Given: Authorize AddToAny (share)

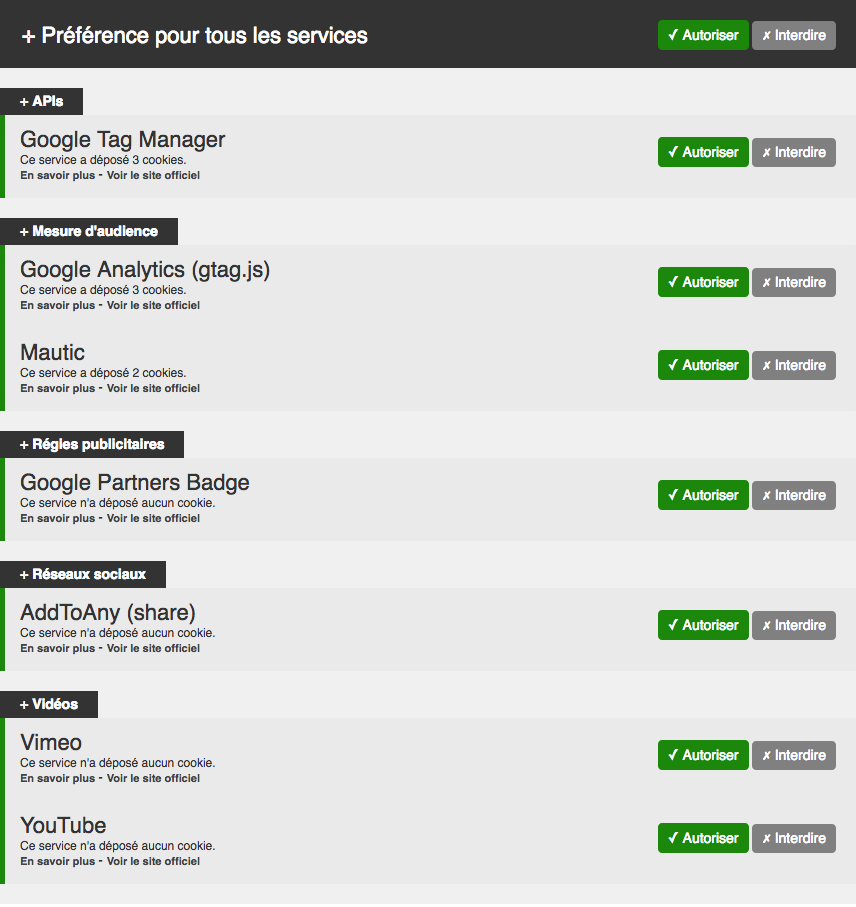Looking at the screenshot, I should pos(703,625).
